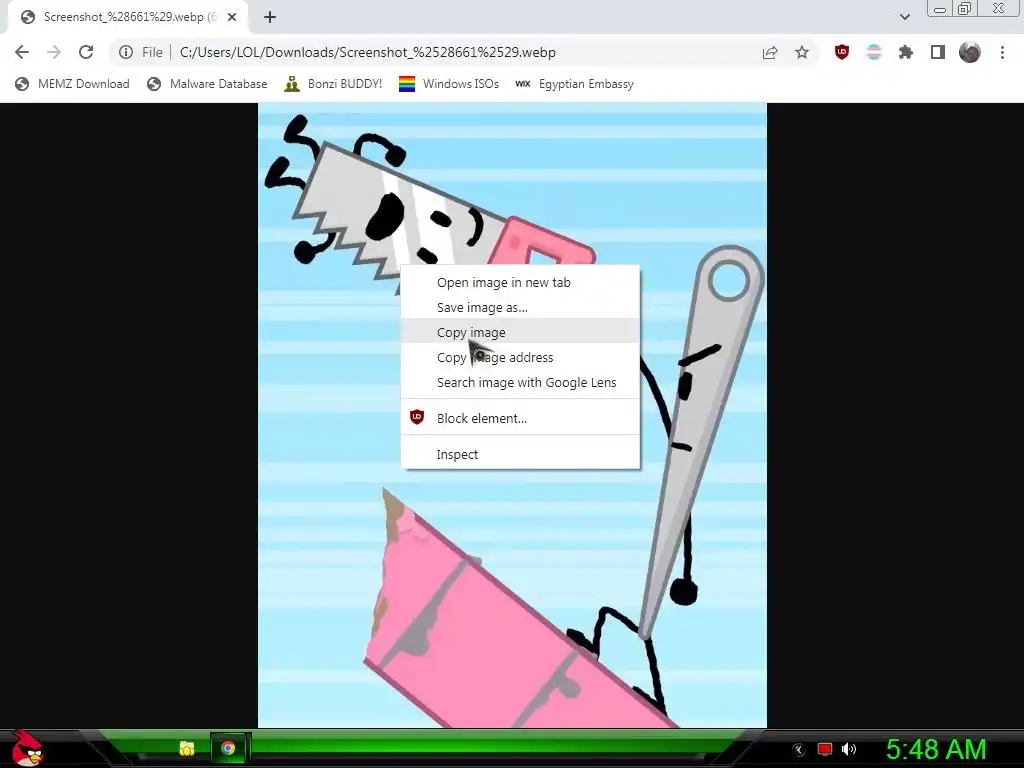Reload the page with the refresh icon

(86, 52)
